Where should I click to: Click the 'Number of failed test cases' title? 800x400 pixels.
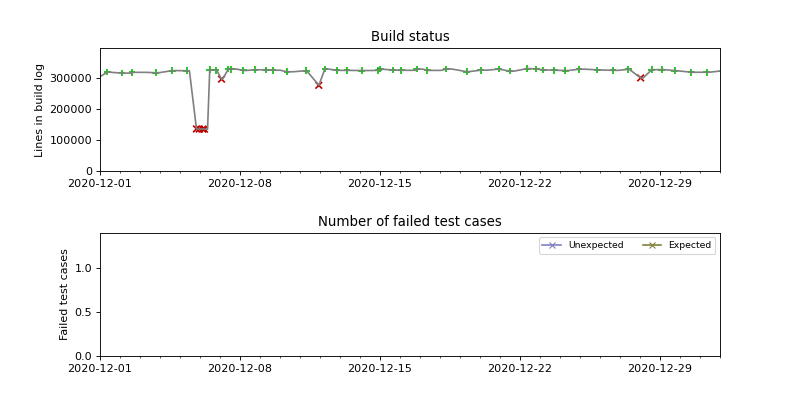[410, 222]
